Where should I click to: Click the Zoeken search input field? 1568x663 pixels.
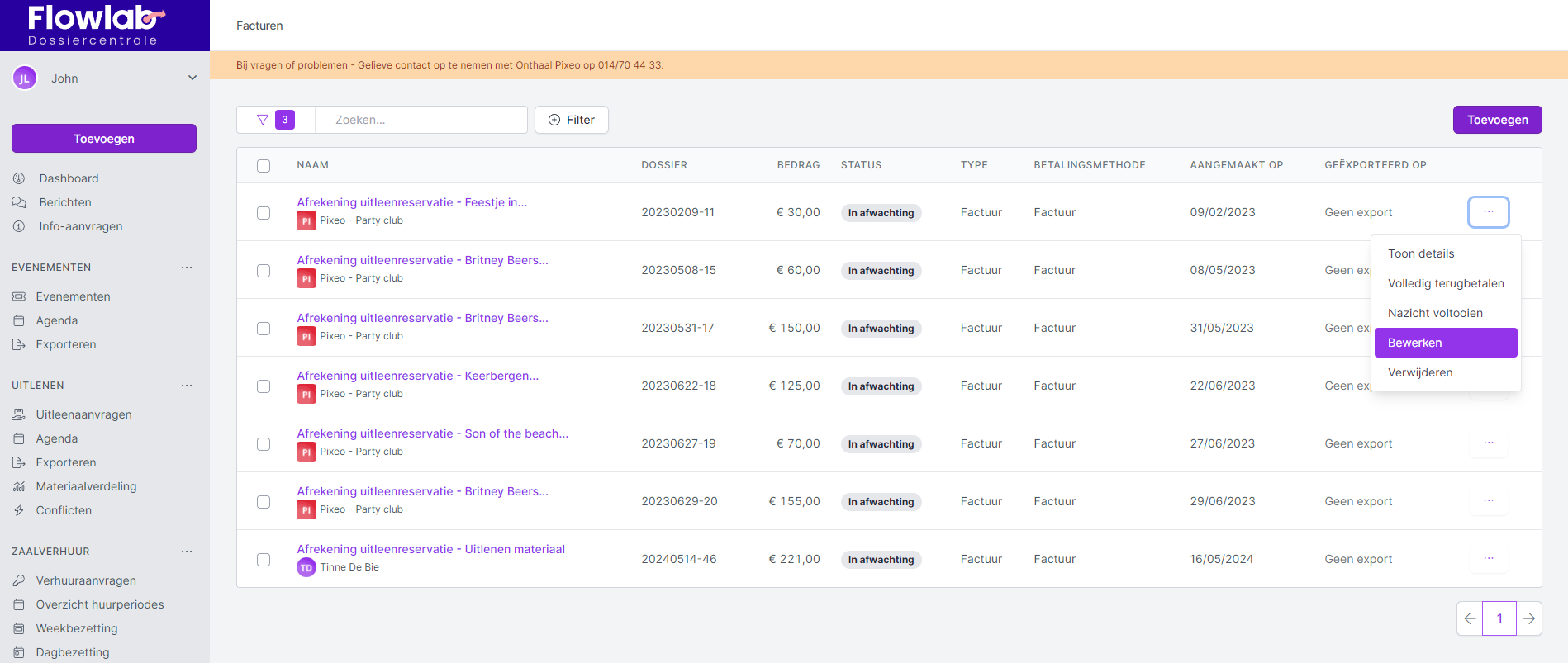point(421,120)
